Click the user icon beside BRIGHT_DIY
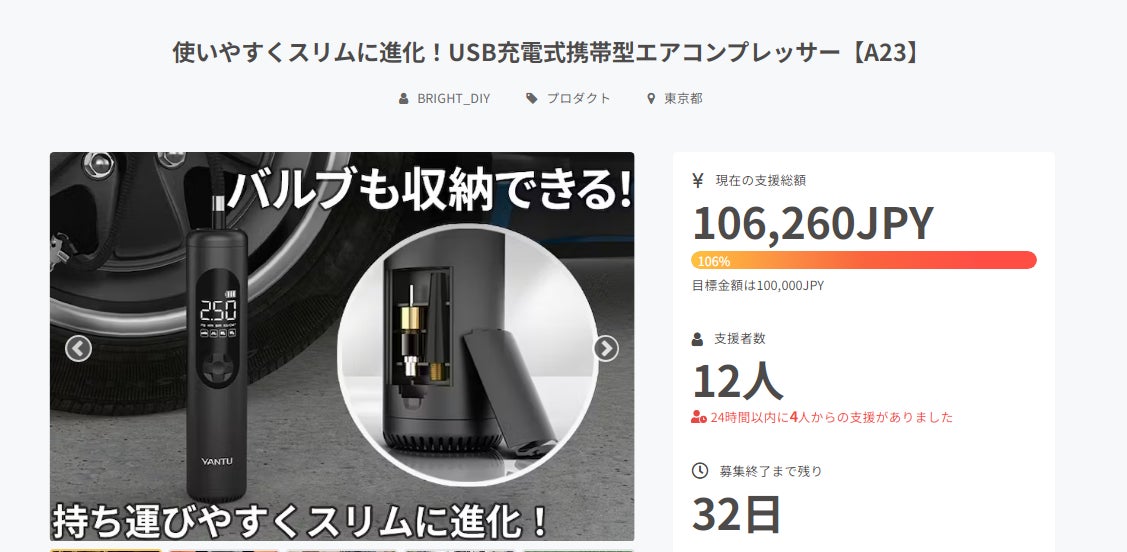Viewport: 1127px width, 552px height. 404,98
